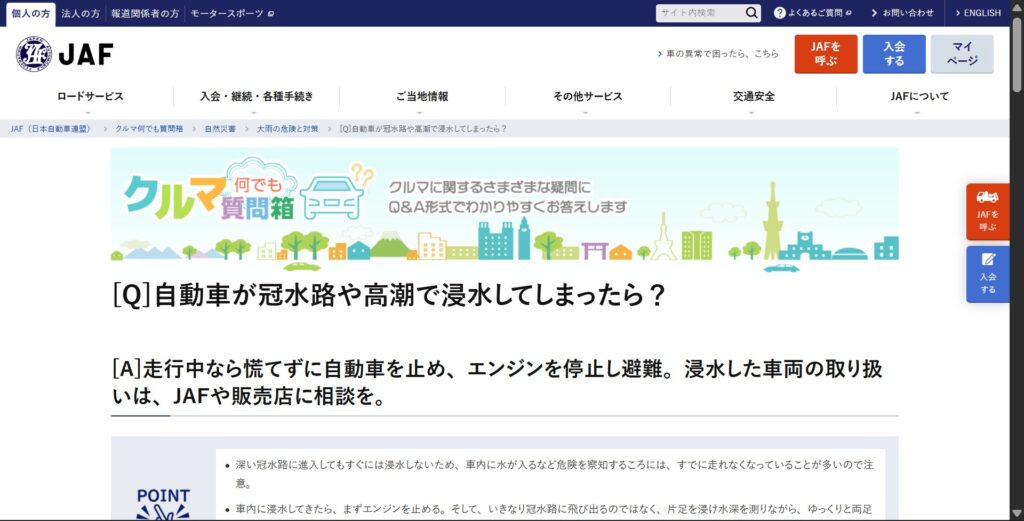This screenshot has height=521, width=1024.
Task: Switch to 法人の方 tab
Action: pos(80,13)
